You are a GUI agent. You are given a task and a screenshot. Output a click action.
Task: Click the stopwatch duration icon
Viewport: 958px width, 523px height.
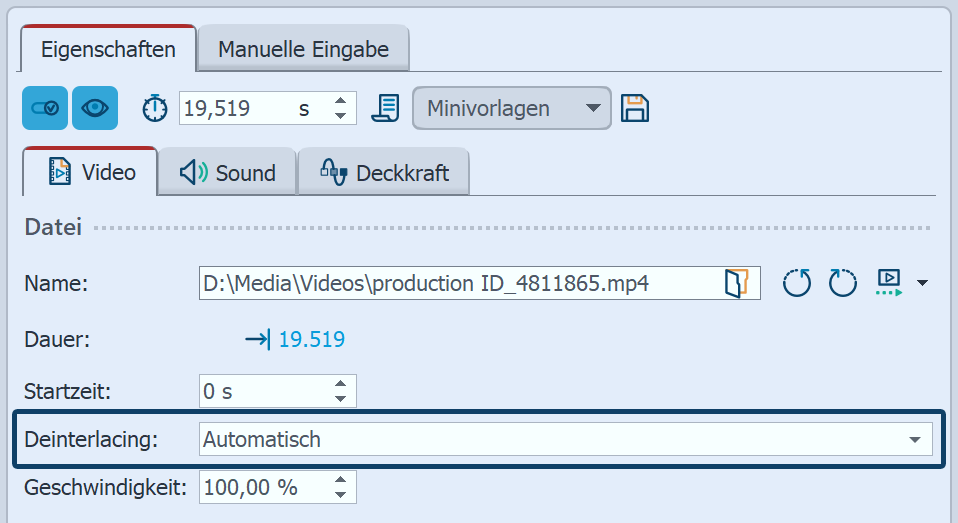click(x=155, y=108)
